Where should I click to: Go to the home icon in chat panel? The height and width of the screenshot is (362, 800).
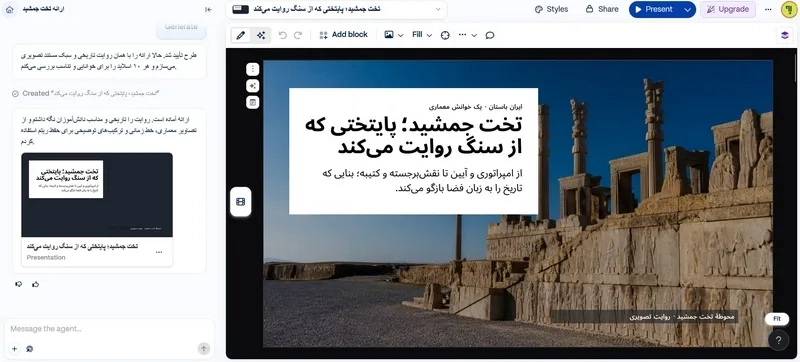point(9,9)
